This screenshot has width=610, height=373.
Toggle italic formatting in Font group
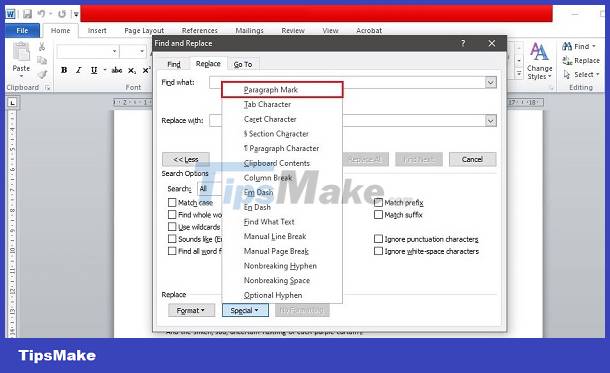click(79, 70)
